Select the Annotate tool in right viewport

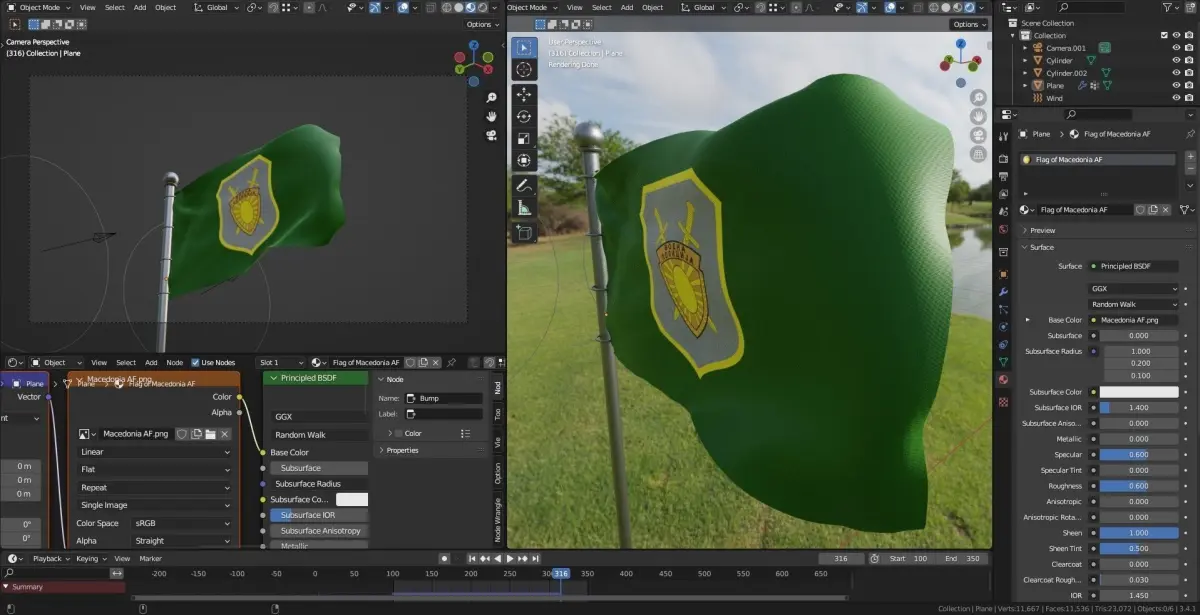coord(524,186)
